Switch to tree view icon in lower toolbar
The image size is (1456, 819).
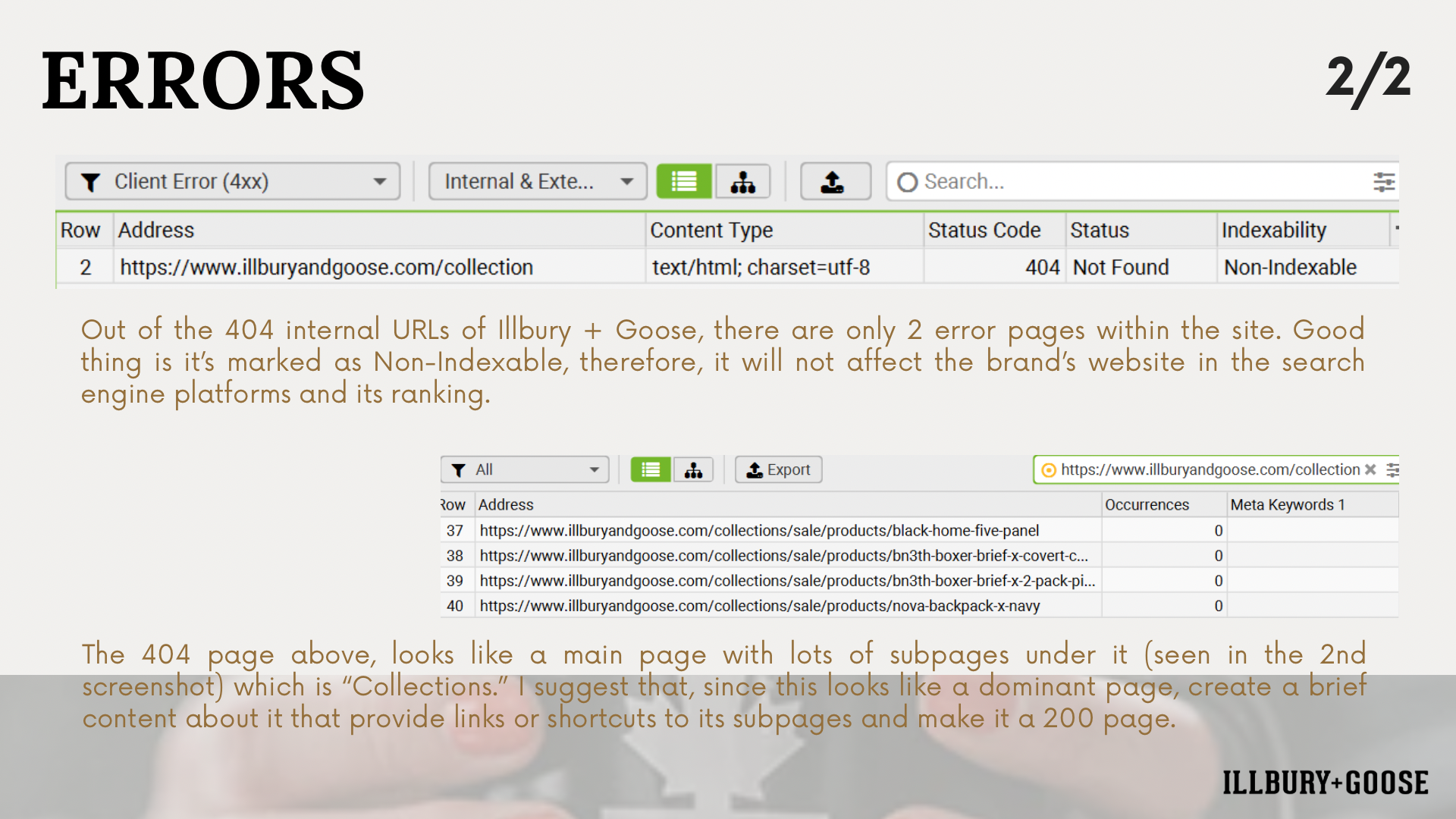click(x=693, y=470)
